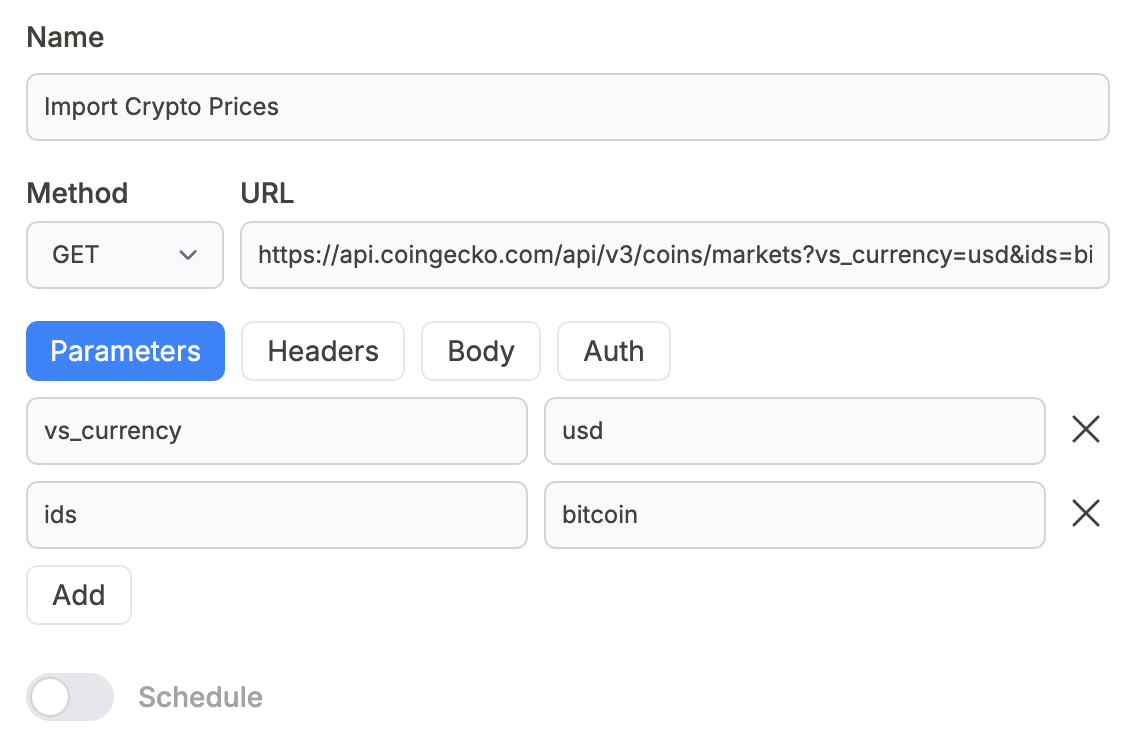This screenshot has height=745, width=1137.
Task: Click into the URL field
Action: pos(674,255)
